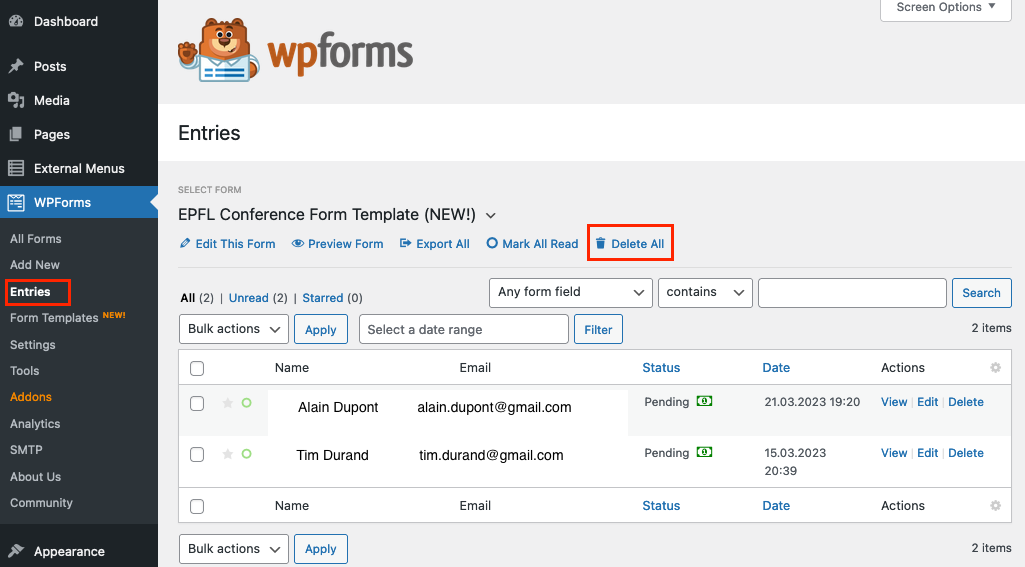Click the top Apply button
Viewport: 1025px width, 567px height.
(x=320, y=330)
